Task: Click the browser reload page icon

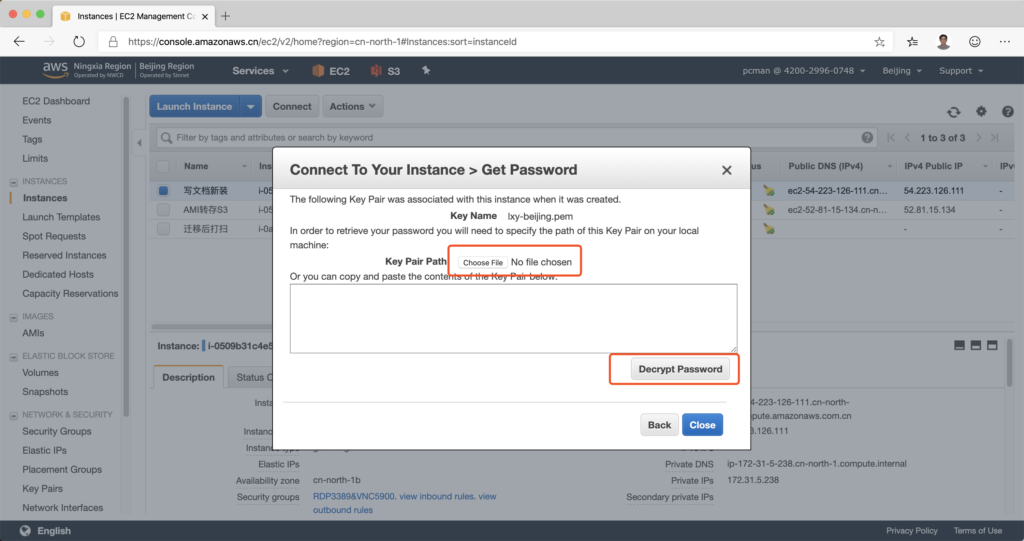Action: pyautogui.click(x=79, y=42)
